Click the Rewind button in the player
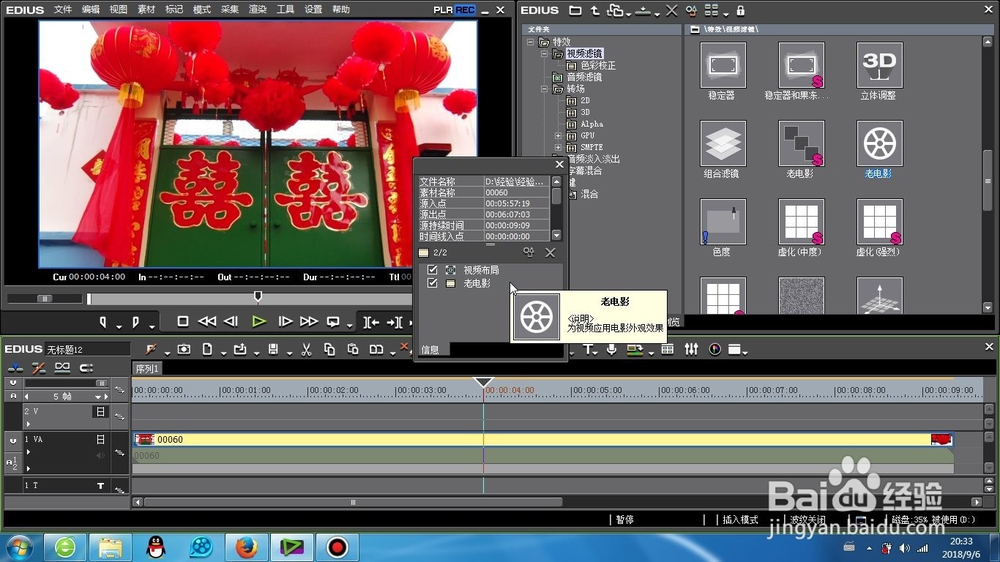The width and height of the screenshot is (1000, 562). (207, 322)
